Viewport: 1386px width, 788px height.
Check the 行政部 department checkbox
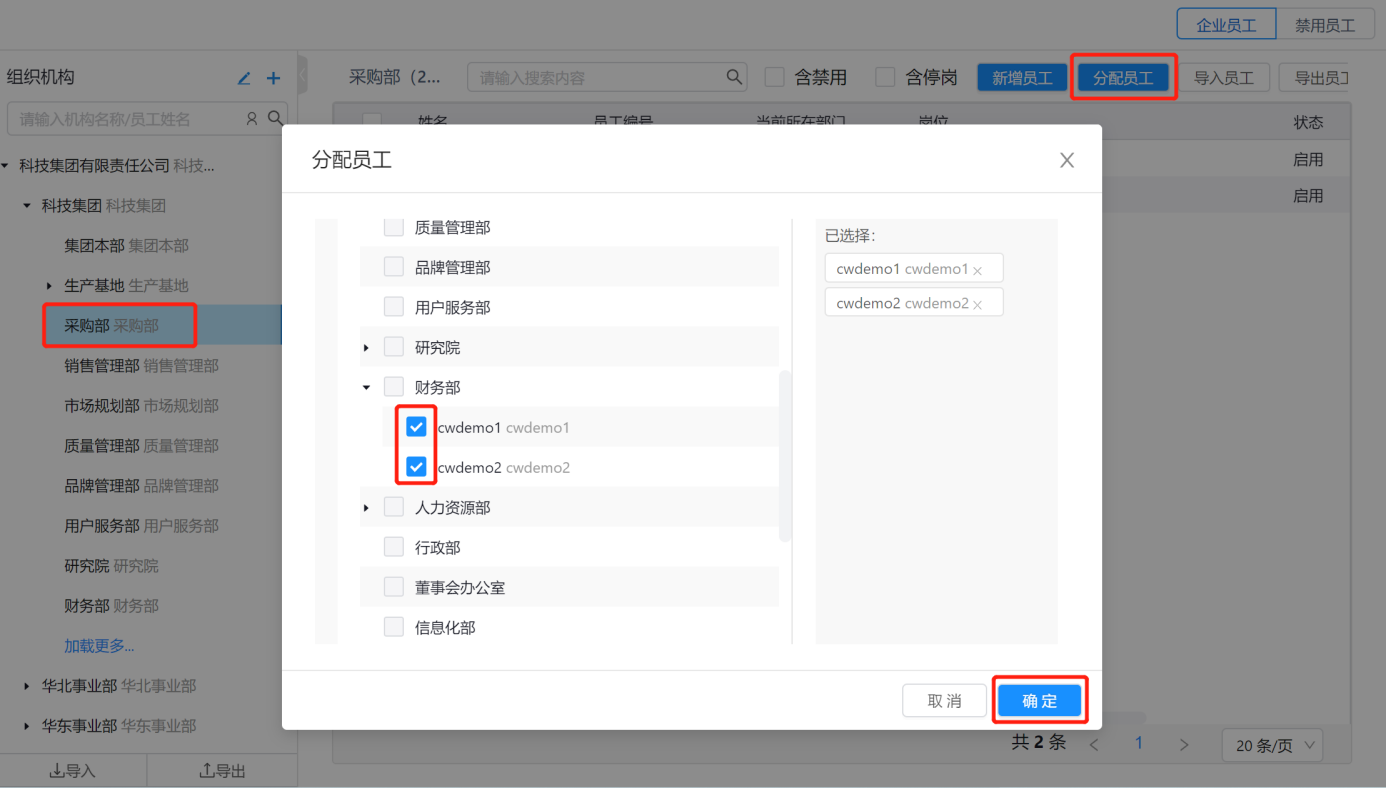tap(394, 547)
